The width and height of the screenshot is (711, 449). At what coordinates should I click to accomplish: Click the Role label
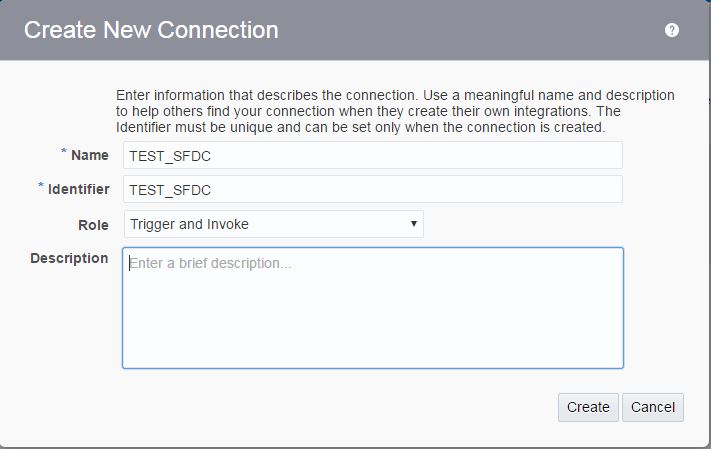[x=93, y=224]
